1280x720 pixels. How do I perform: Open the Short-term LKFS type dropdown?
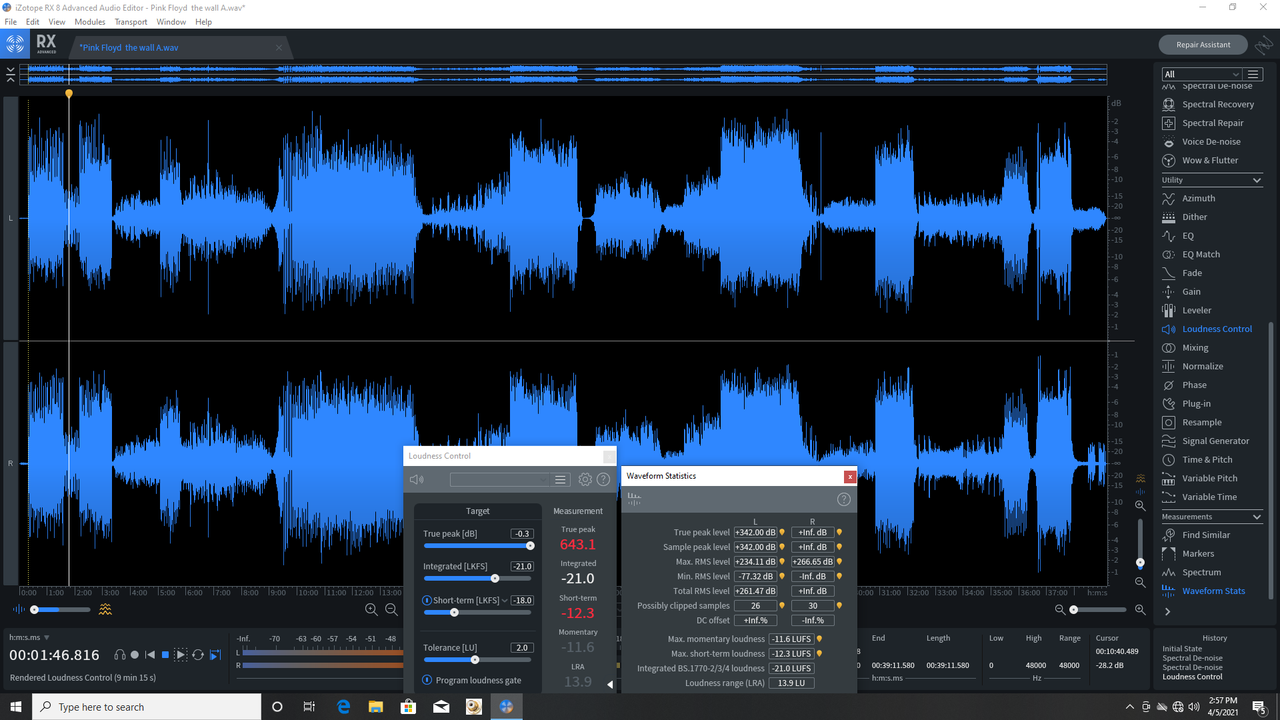coord(505,600)
